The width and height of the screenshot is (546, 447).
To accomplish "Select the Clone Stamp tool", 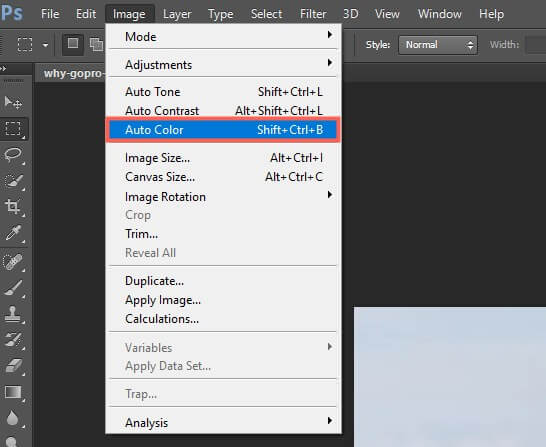I will 13,314.
